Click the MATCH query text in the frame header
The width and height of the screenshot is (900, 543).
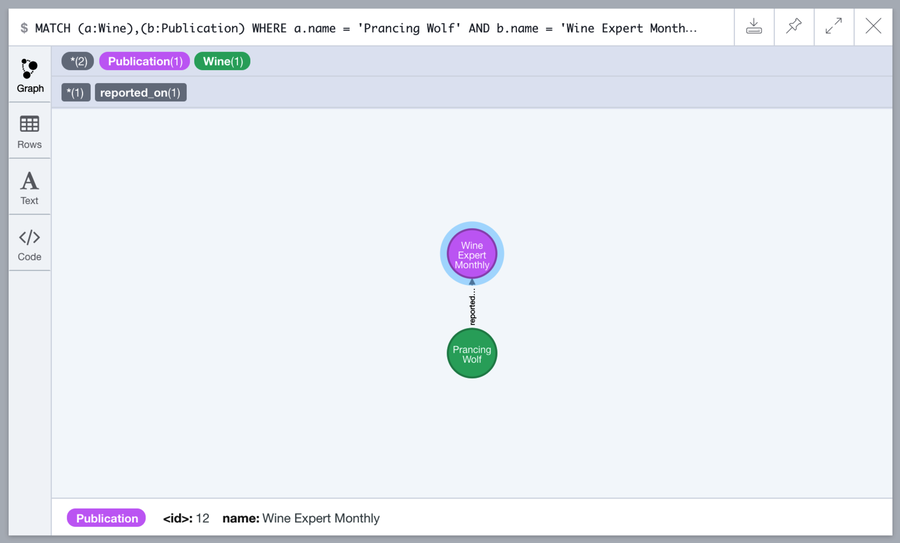click(366, 28)
